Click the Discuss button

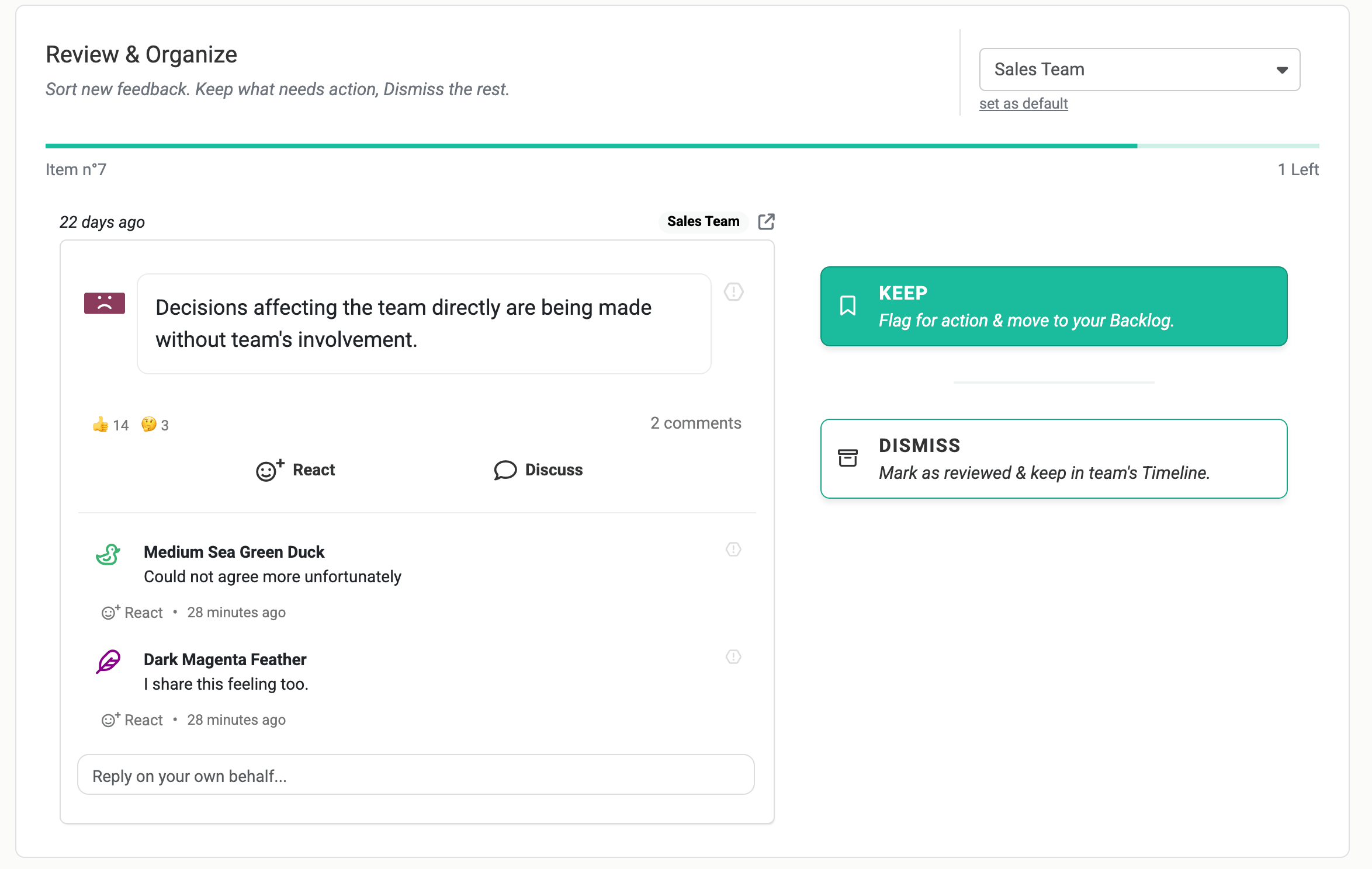[538, 470]
